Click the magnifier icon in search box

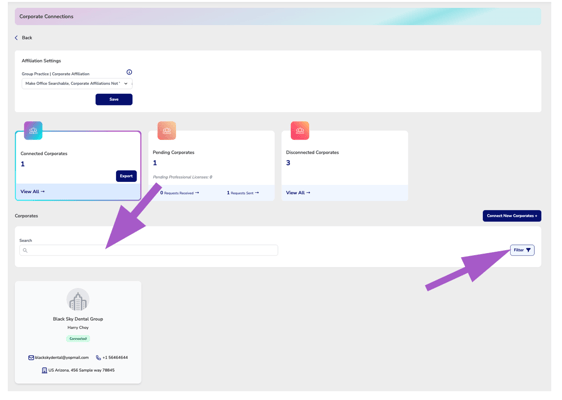pyautogui.click(x=25, y=250)
